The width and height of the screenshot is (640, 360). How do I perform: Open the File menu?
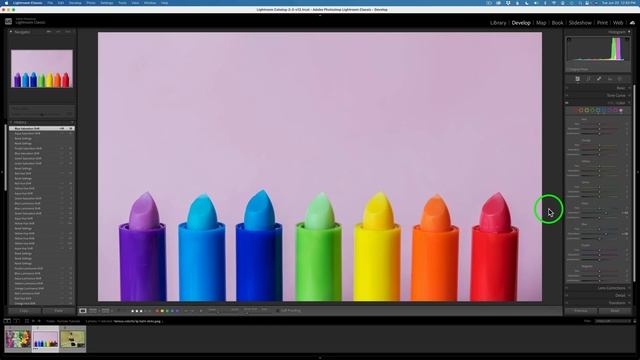[50, 3]
